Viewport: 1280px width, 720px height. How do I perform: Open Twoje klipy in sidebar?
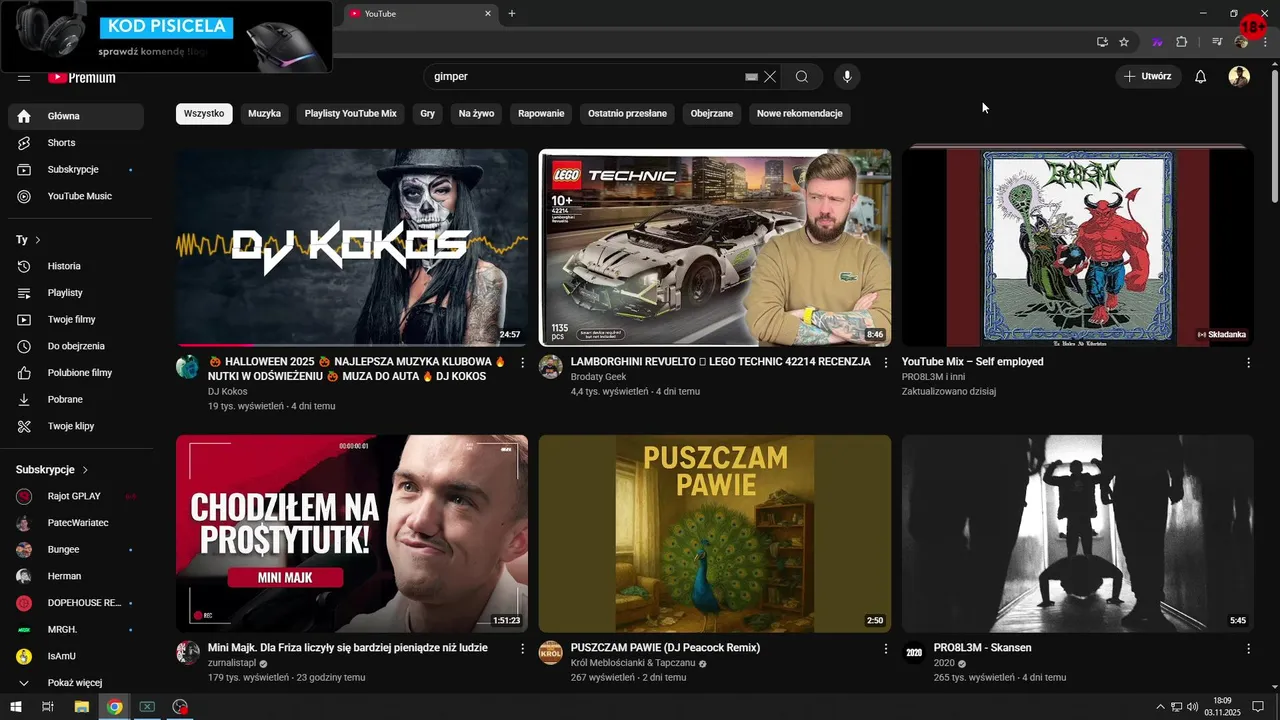click(x=76, y=426)
